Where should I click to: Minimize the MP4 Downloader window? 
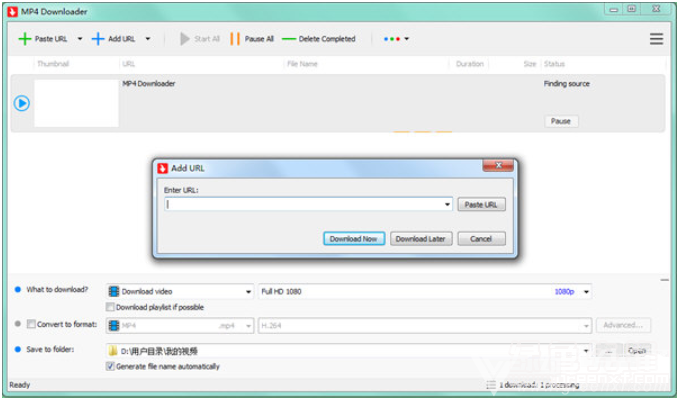point(614,9)
